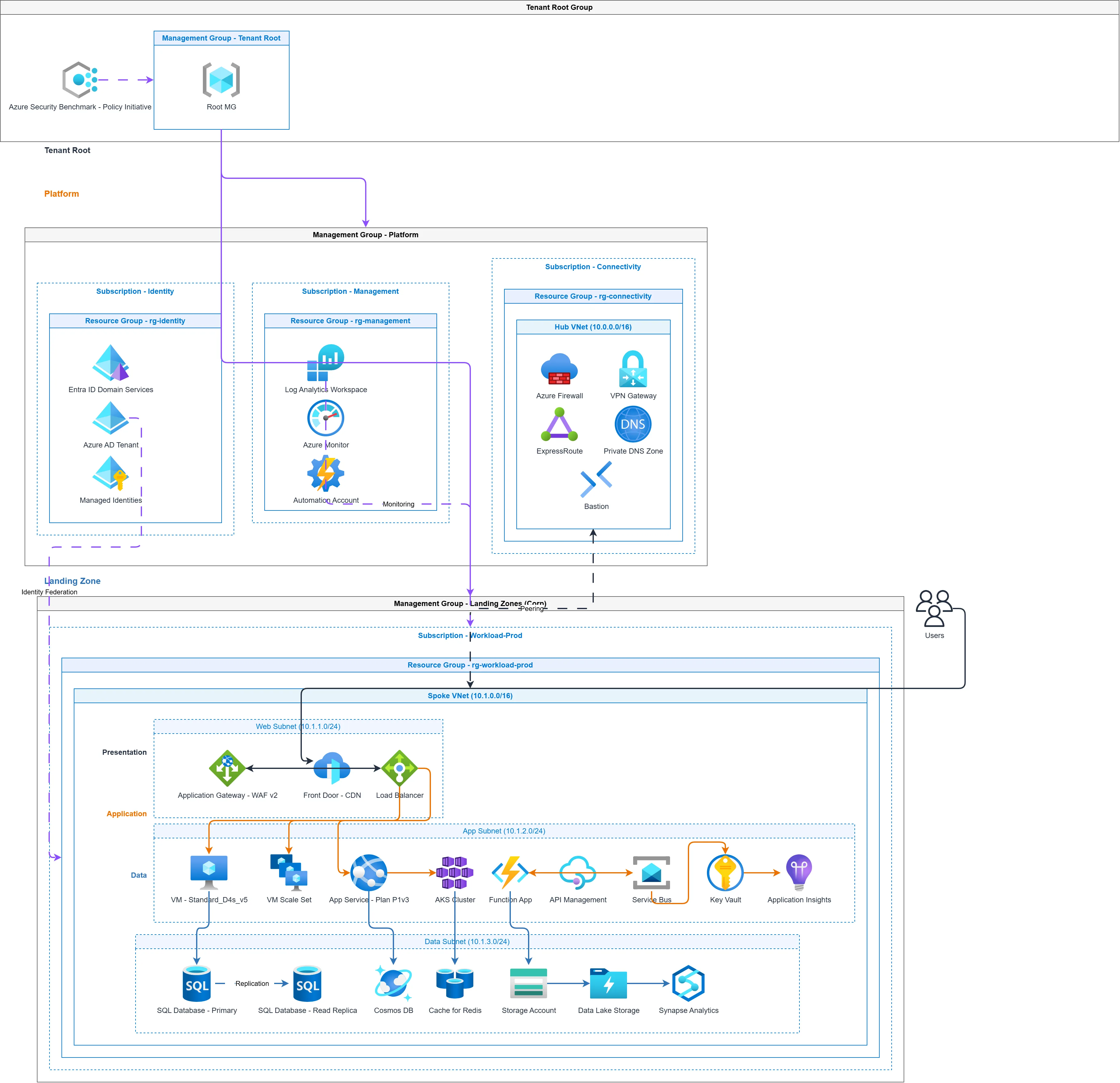Select the Managed Identities icon
Screen dimensions: 1120x1083
click(x=111, y=474)
